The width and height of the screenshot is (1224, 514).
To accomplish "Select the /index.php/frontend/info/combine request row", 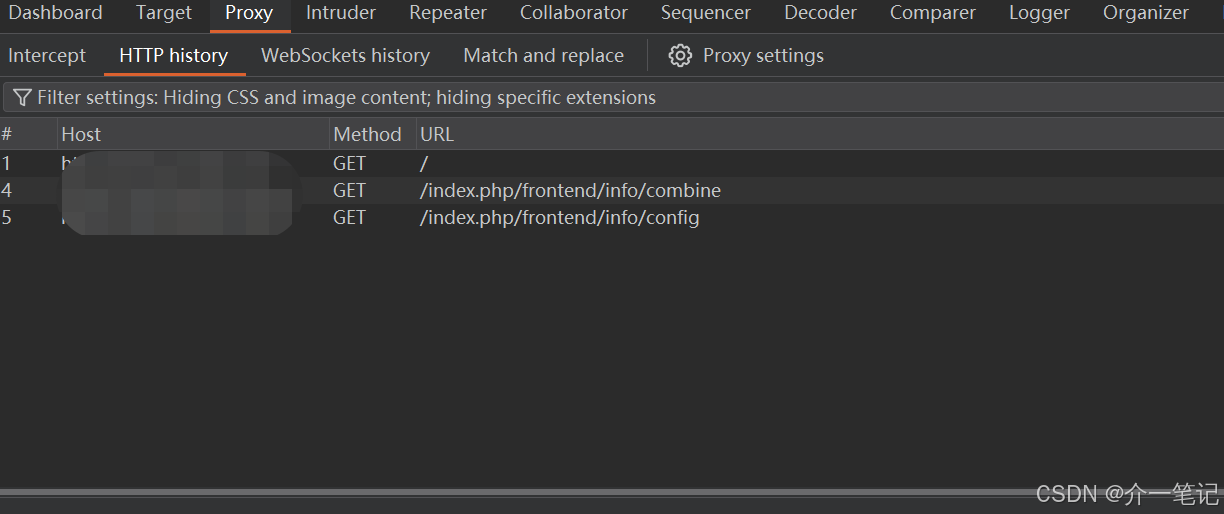I will [612, 190].
